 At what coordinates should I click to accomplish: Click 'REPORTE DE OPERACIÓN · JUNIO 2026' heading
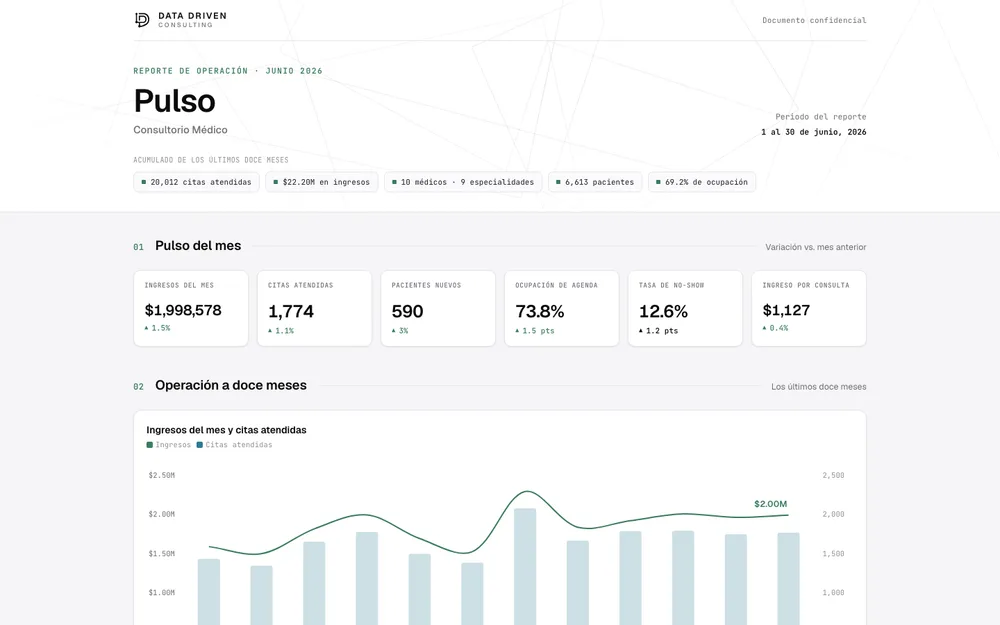tap(228, 71)
